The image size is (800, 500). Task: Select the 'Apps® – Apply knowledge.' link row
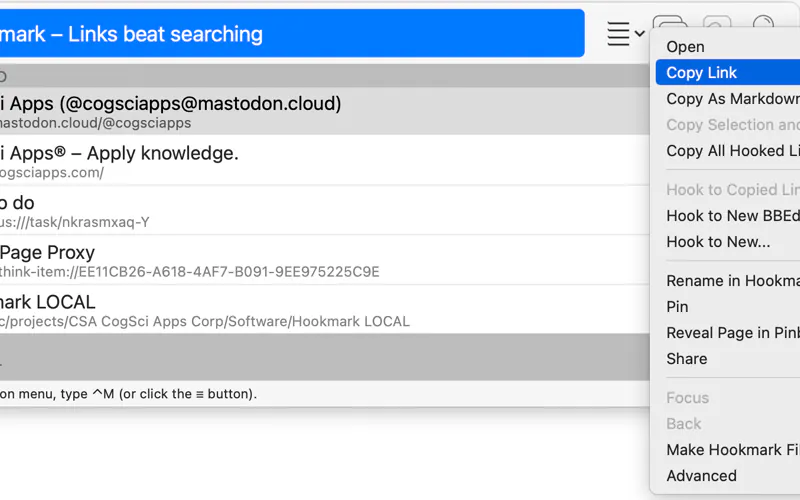tap(324, 160)
